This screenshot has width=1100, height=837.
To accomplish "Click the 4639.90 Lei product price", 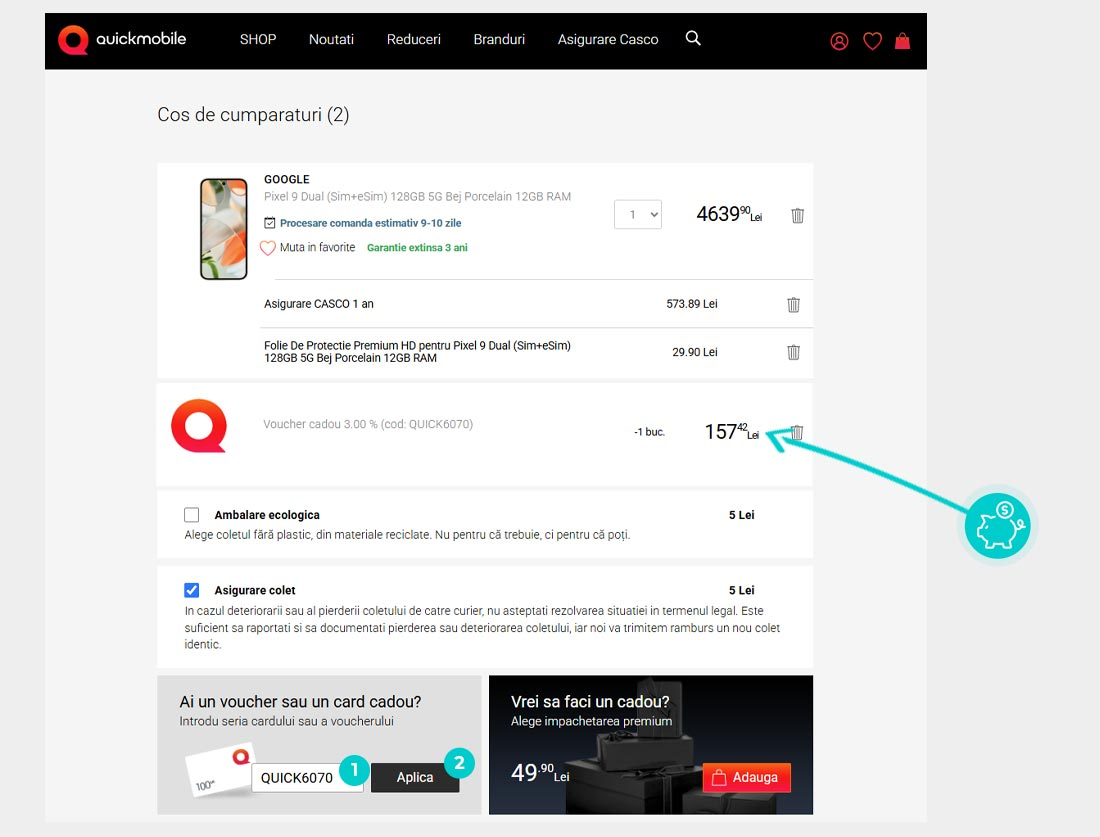I will (729, 214).
